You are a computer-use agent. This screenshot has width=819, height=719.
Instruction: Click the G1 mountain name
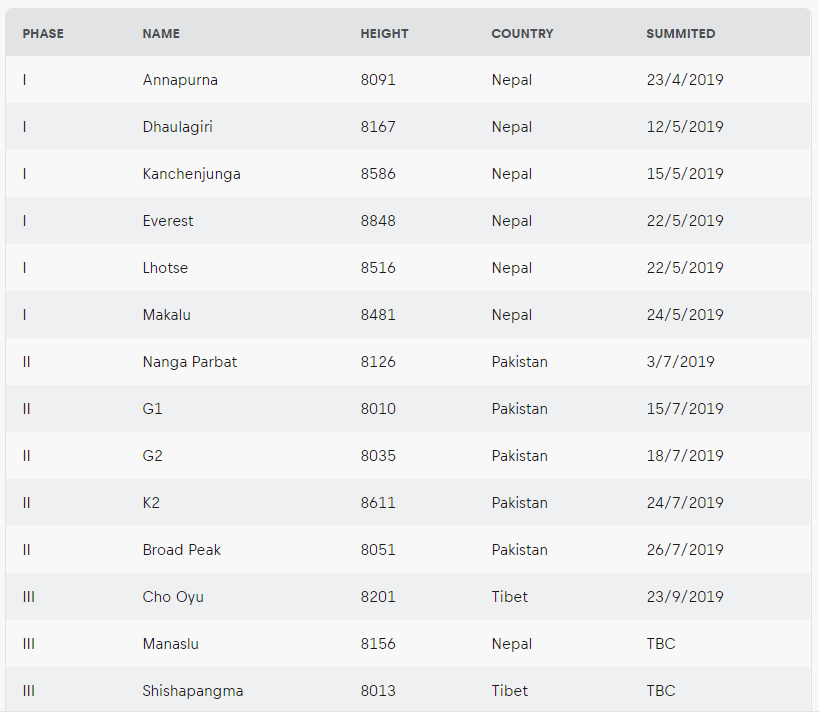coord(152,409)
